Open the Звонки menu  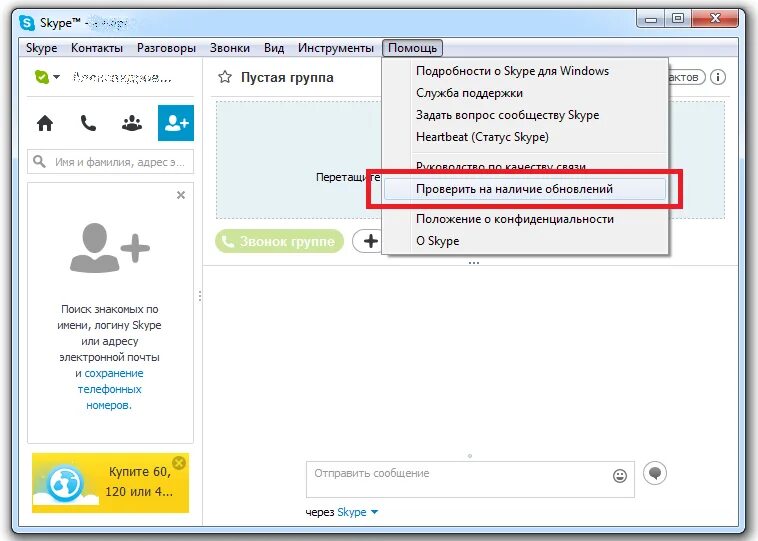click(230, 48)
